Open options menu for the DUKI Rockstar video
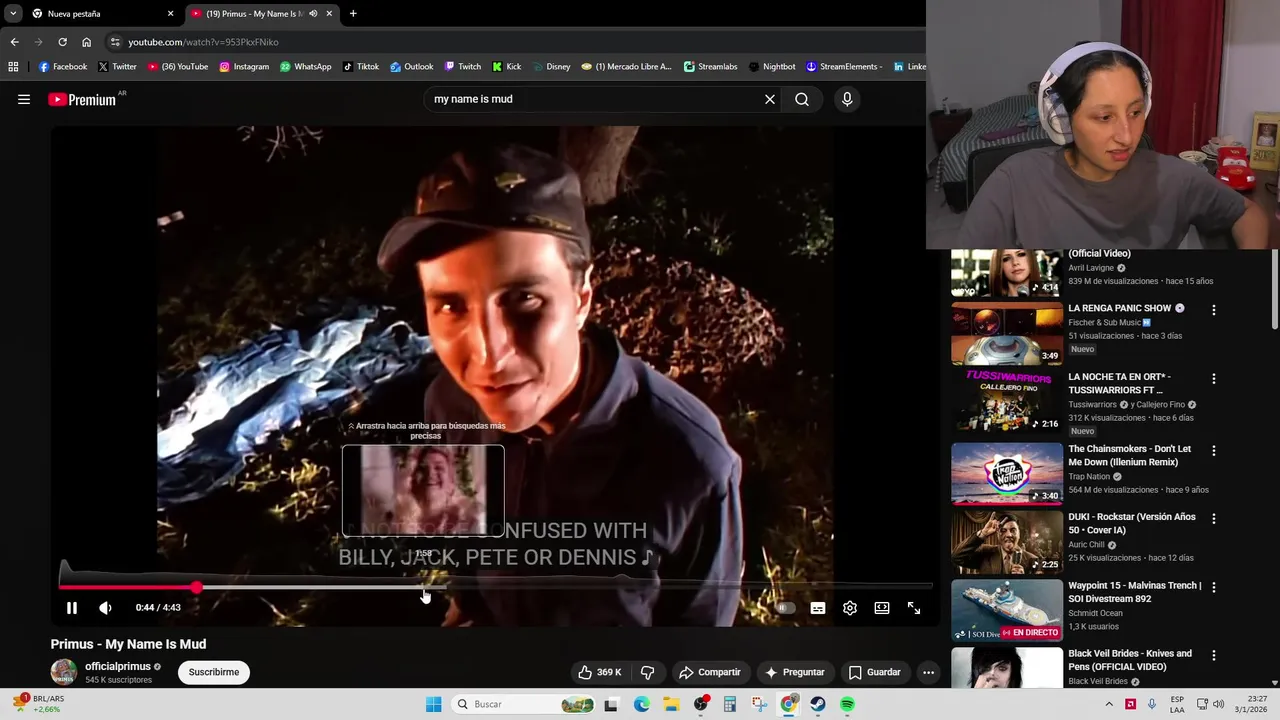Screen dimensions: 1280x720 [1214, 519]
